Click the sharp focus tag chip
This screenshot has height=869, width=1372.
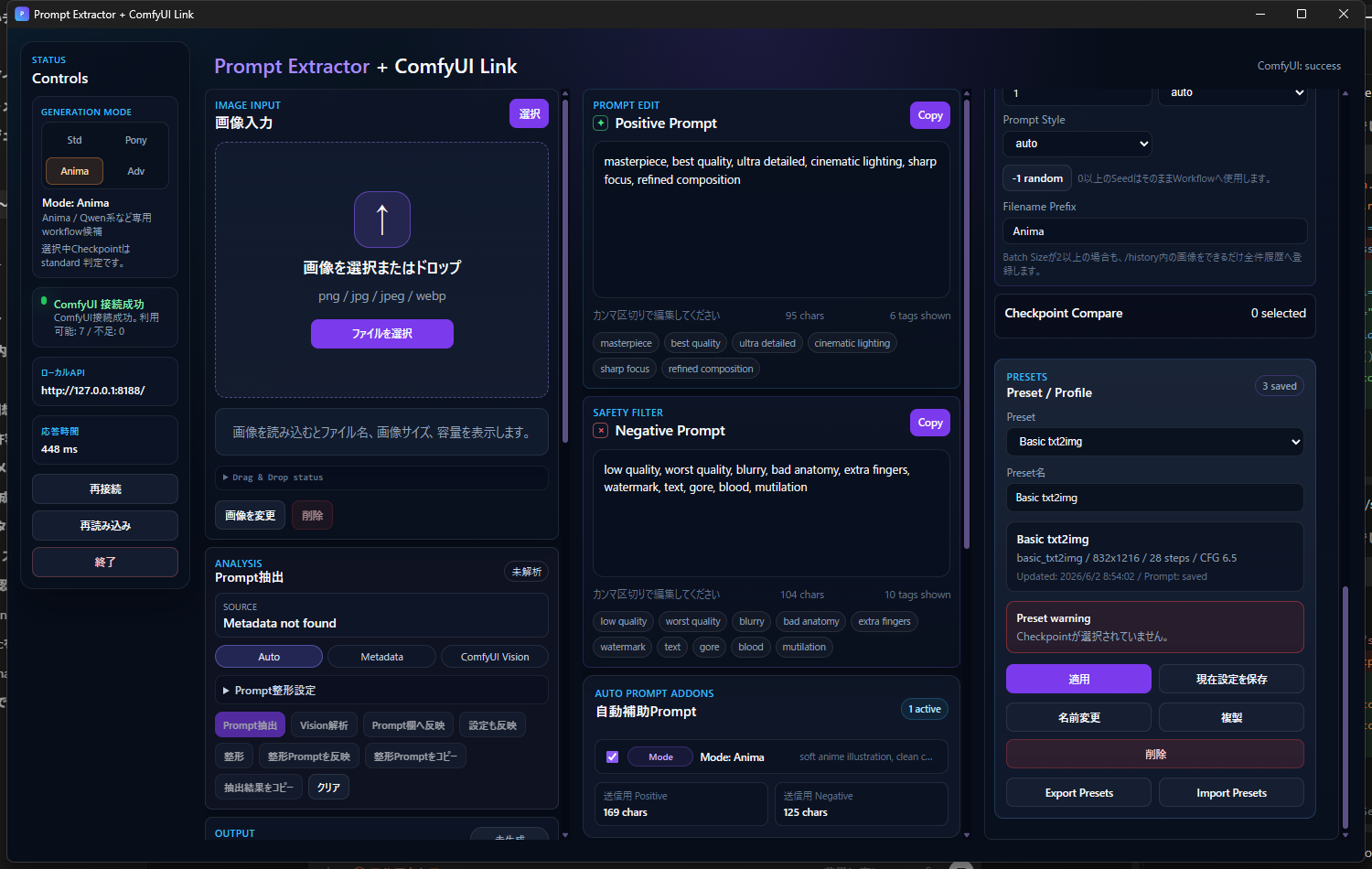625,369
